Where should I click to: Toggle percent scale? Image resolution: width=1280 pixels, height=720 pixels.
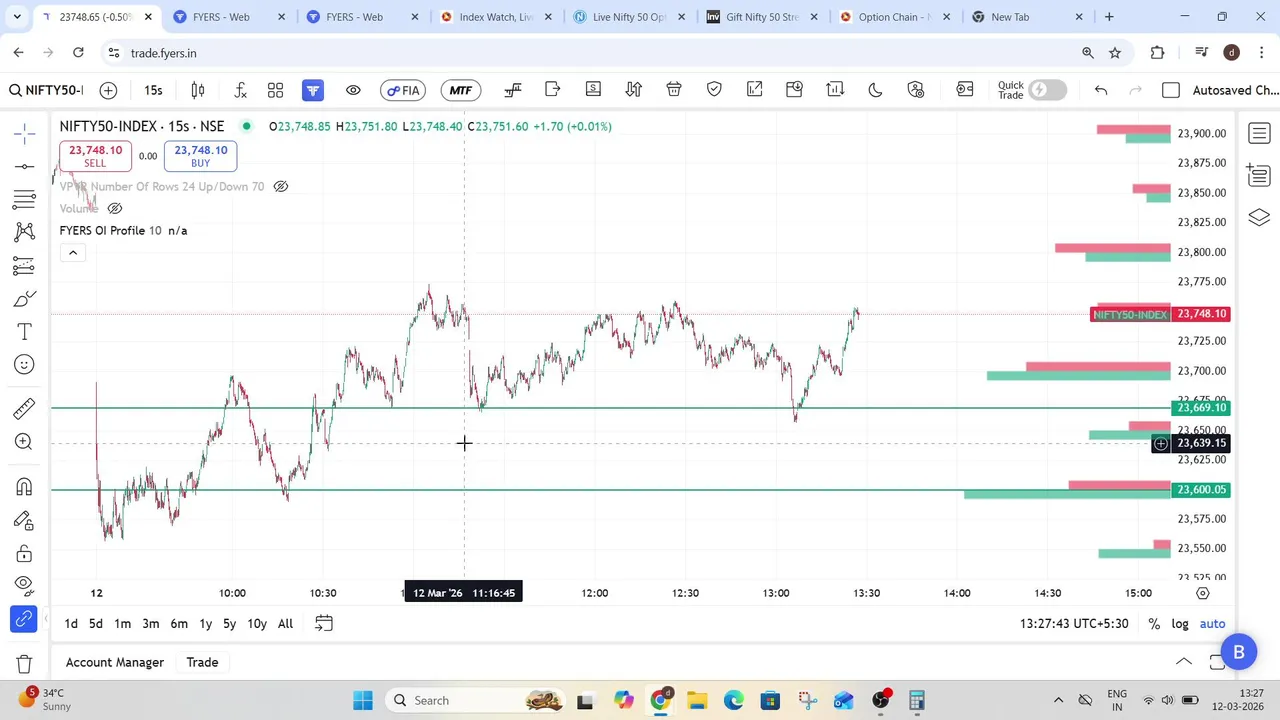point(1154,624)
